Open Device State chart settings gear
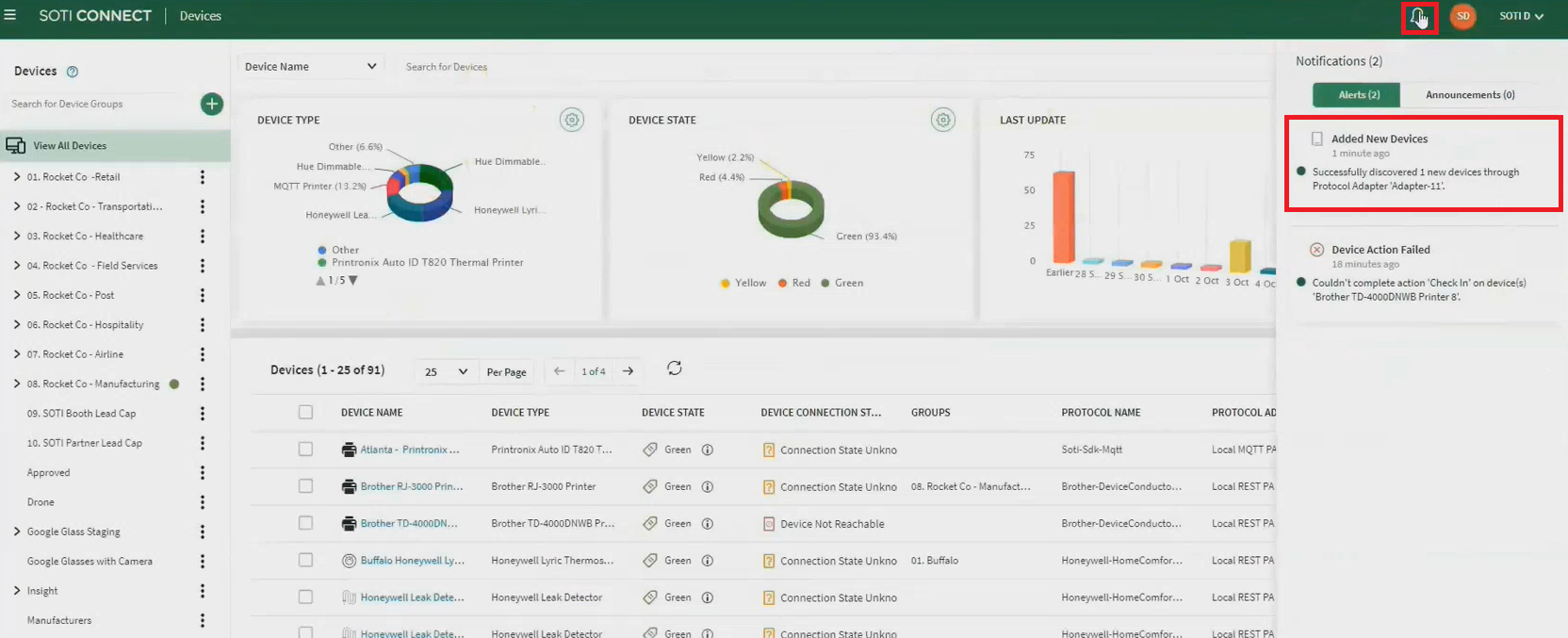The height and width of the screenshot is (638, 1568). 942,120
